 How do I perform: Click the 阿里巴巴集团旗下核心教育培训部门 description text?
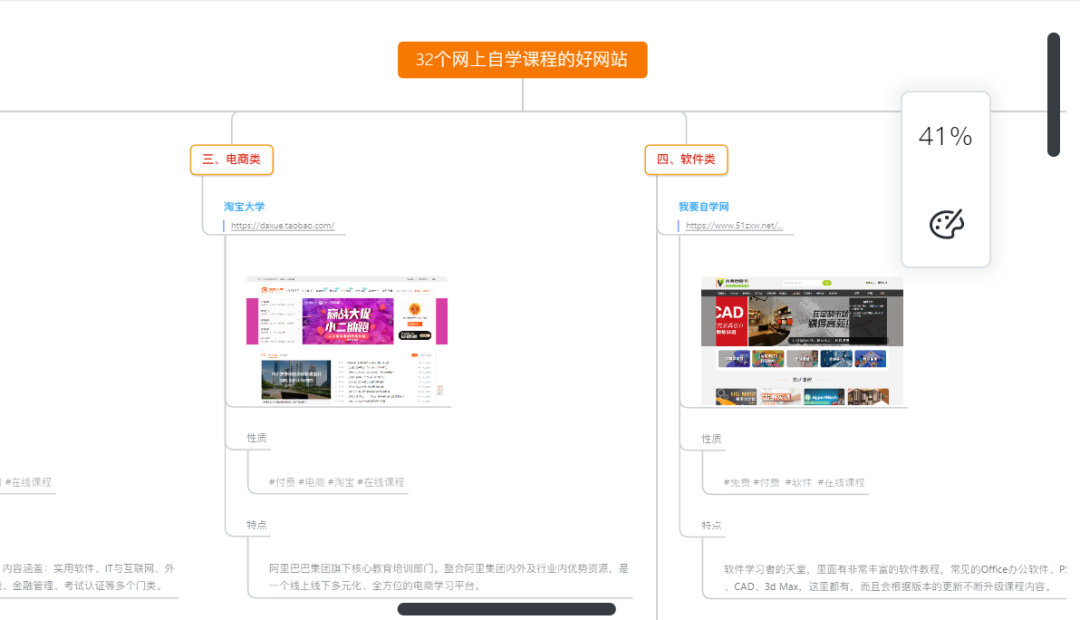(x=449, y=577)
